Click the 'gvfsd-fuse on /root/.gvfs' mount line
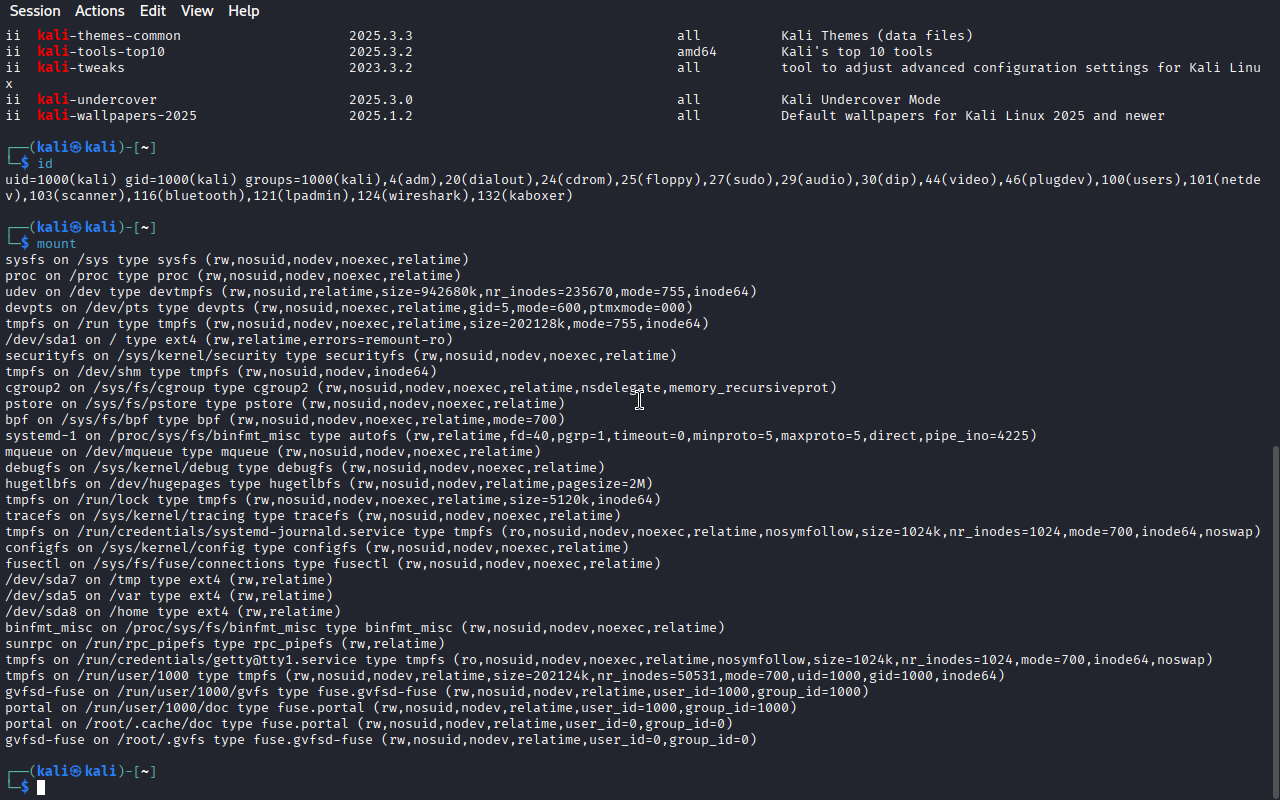This screenshot has height=800, width=1280. click(x=380, y=740)
